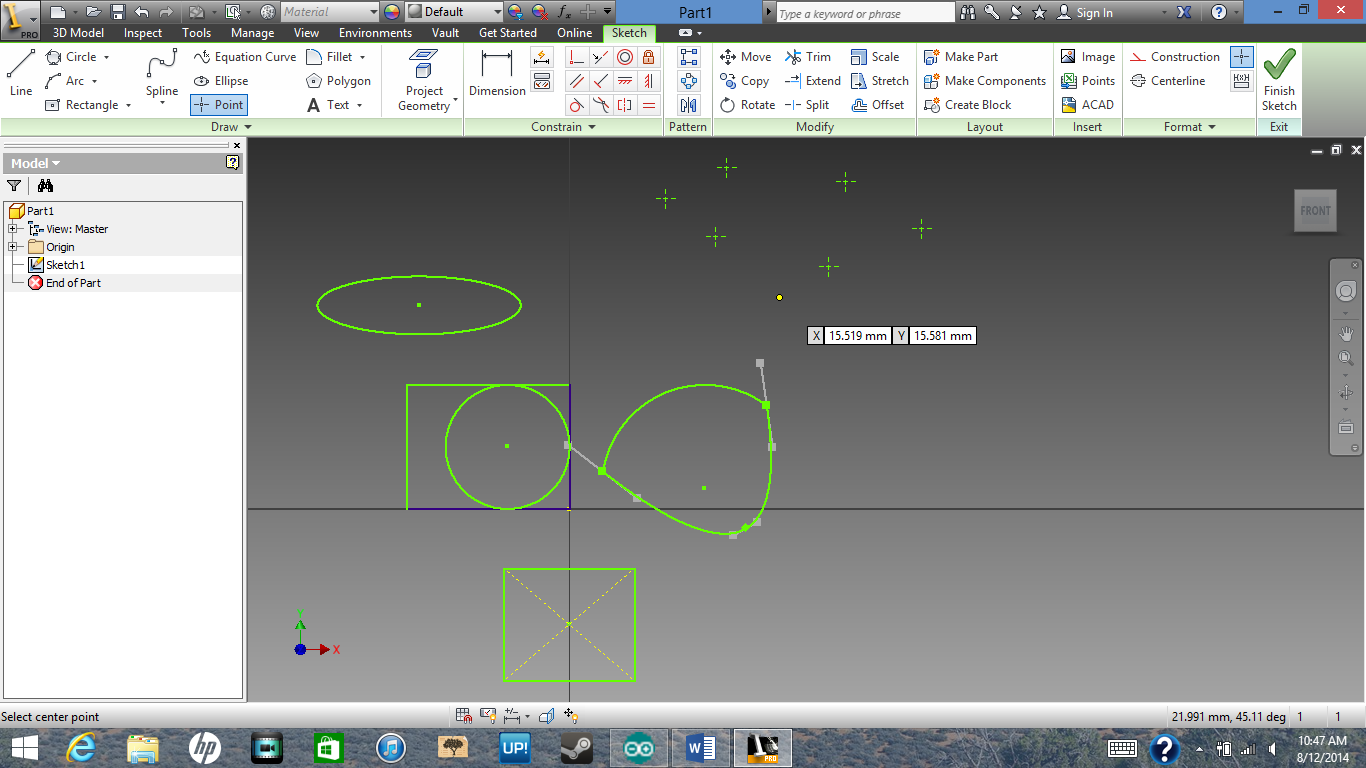Click Sign In
The image size is (1366, 768).
pyautogui.click(x=1085, y=13)
